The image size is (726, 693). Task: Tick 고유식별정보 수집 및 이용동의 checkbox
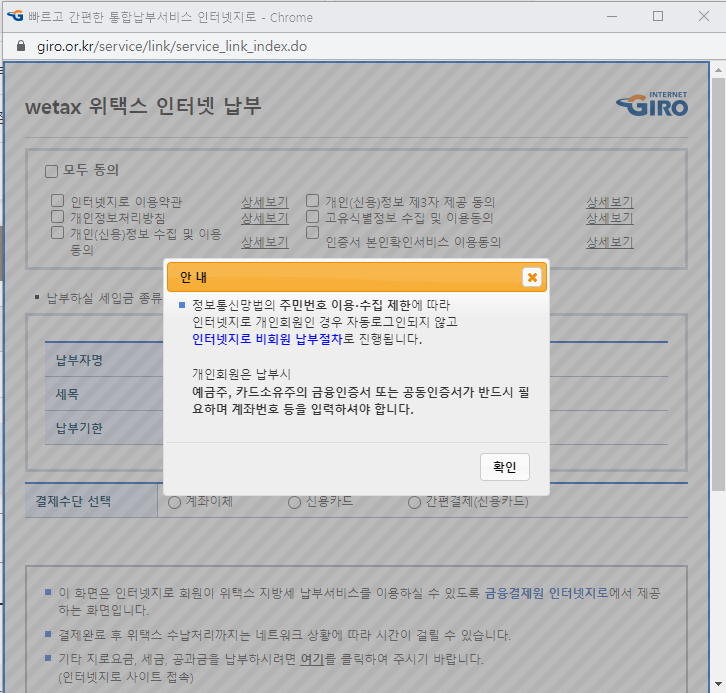[x=313, y=216]
